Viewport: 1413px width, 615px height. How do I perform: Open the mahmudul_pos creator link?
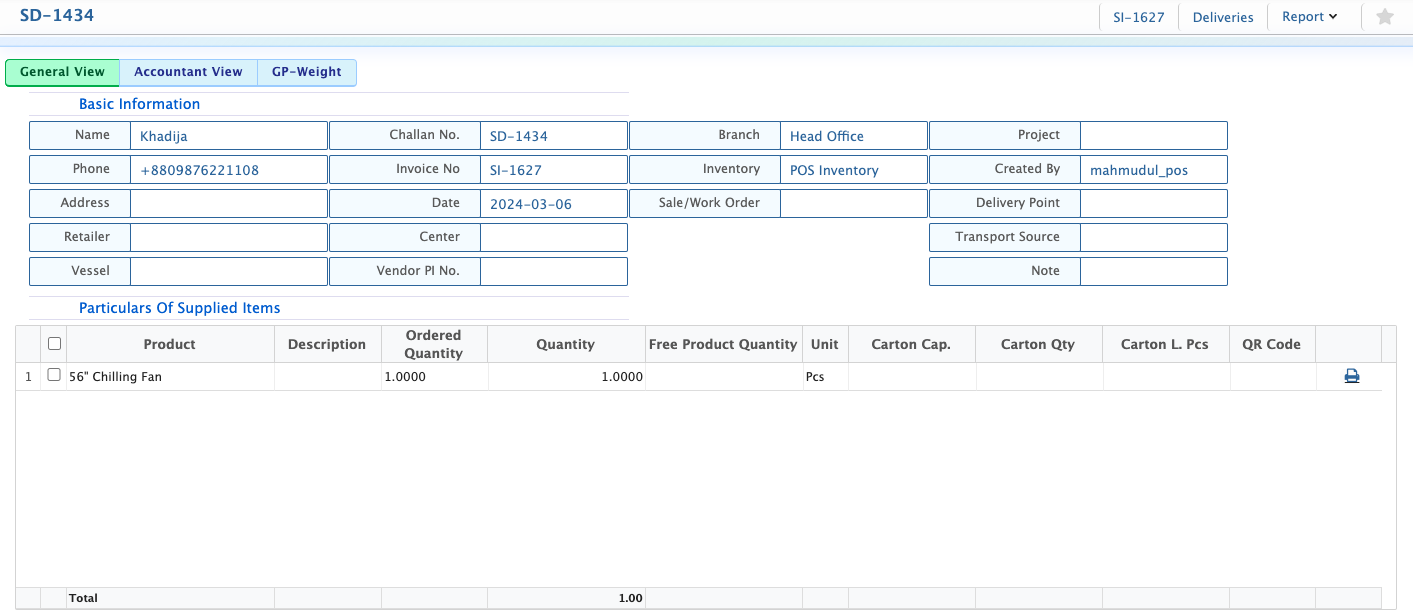click(1138, 171)
